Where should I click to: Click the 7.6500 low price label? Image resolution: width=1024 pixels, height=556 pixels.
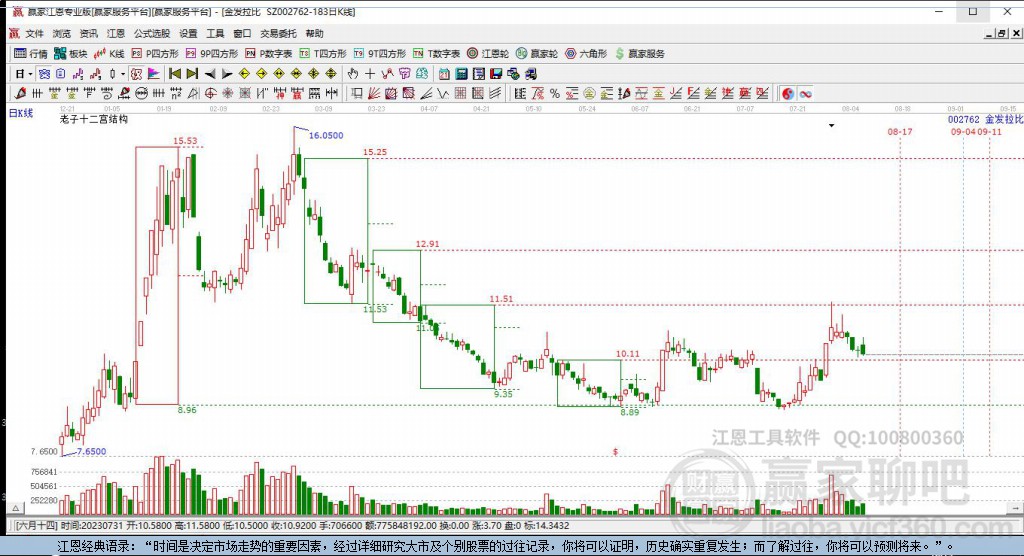pyautogui.click(x=91, y=451)
